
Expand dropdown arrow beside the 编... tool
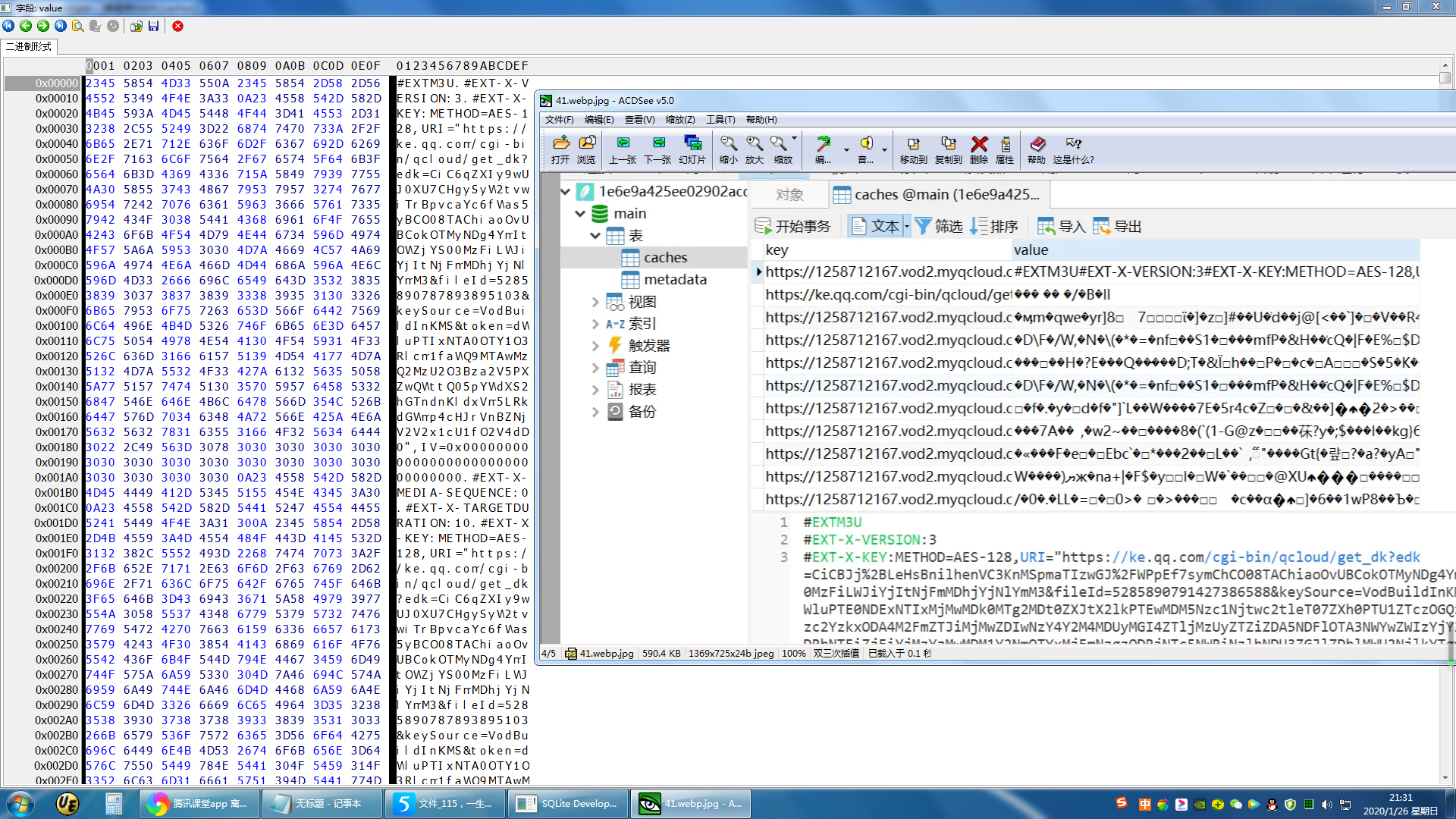click(846, 149)
